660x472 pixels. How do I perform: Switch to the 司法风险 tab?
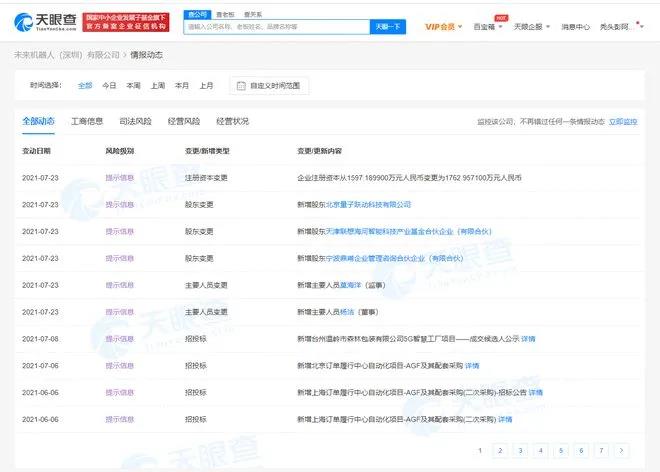coord(135,122)
